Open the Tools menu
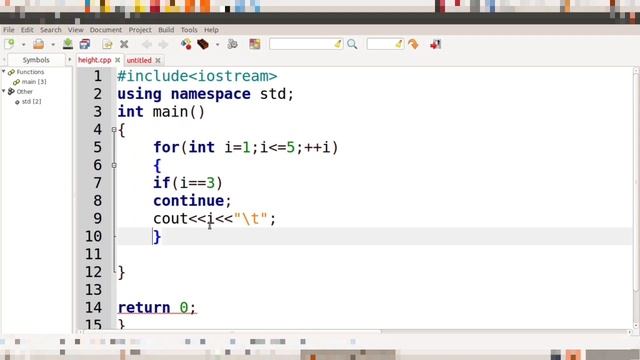This screenshot has height=360, width=640. point(189,30)
